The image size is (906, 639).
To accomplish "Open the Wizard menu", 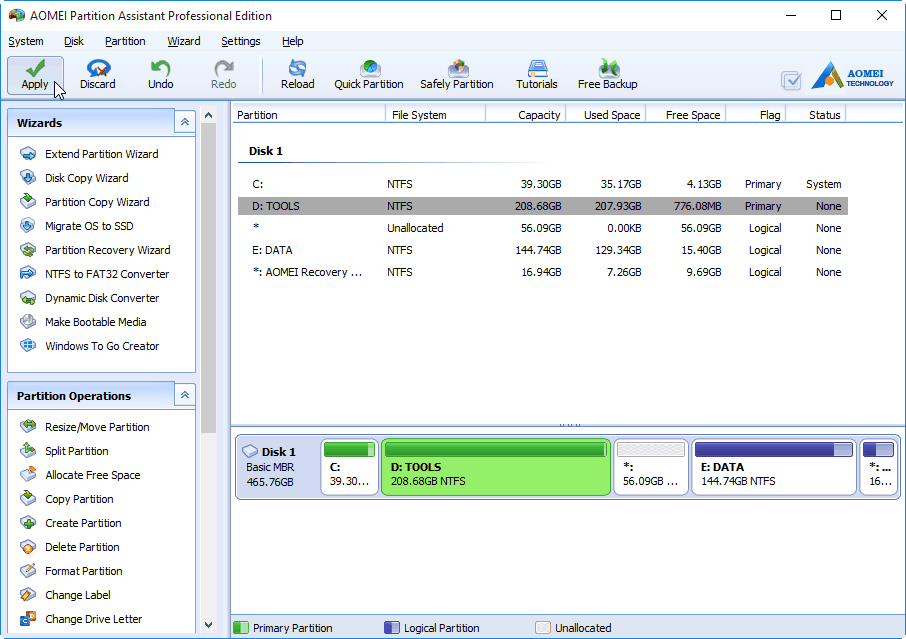I will point(184,41).
